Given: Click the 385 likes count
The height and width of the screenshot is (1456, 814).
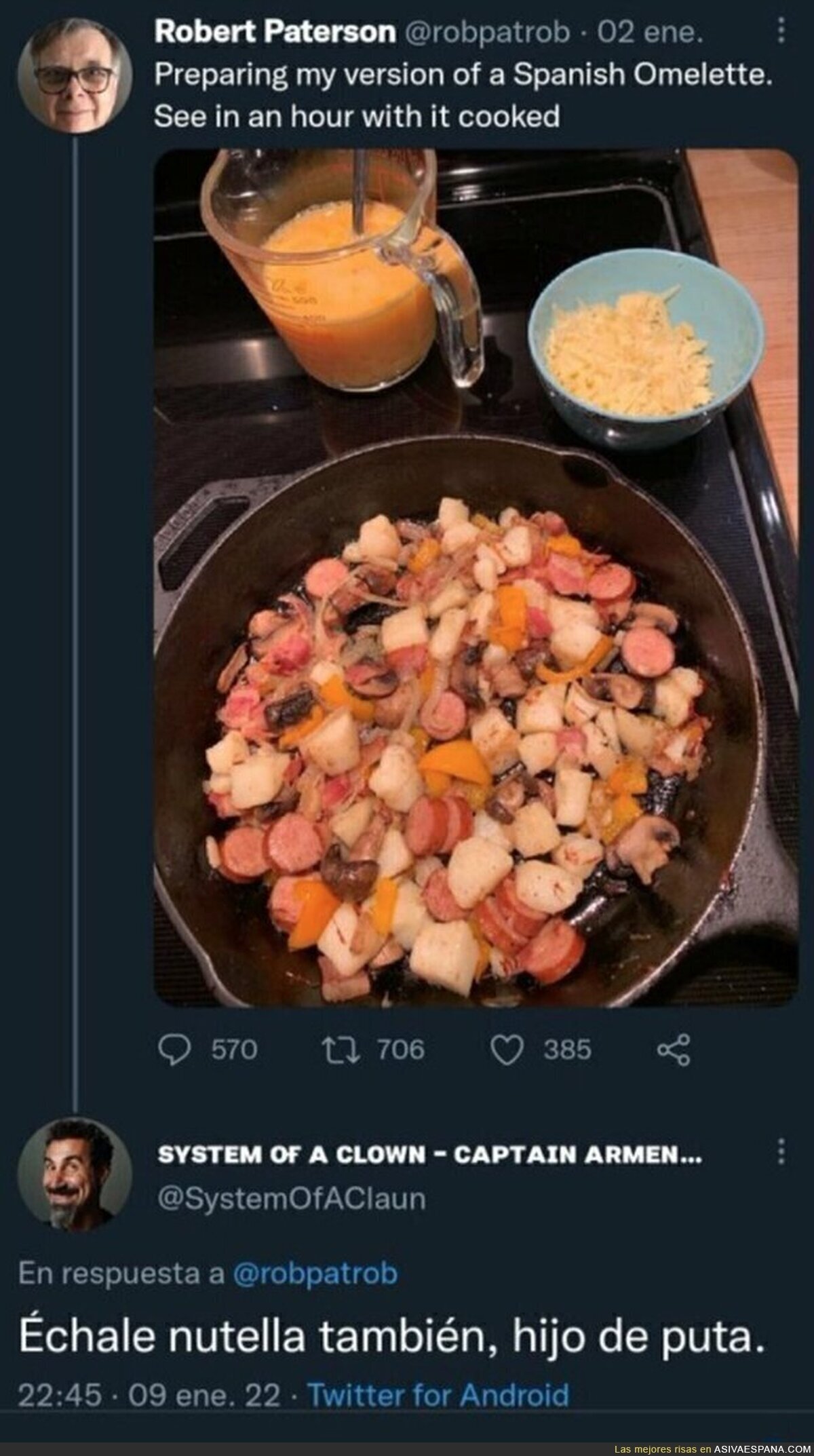Looking at the screenshot, I should pyautogui.click(x=567, y=1050).
